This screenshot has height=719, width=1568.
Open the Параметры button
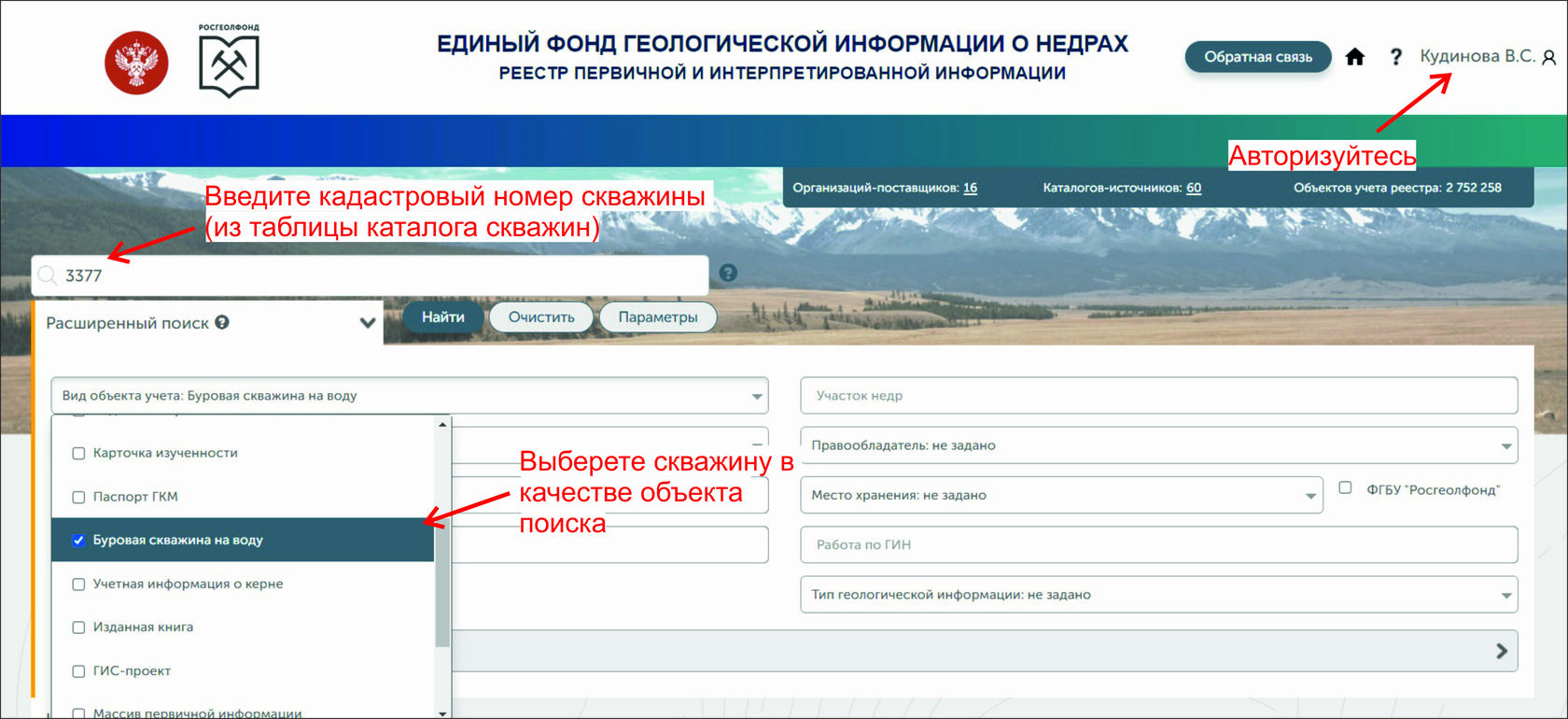point(658,317)
